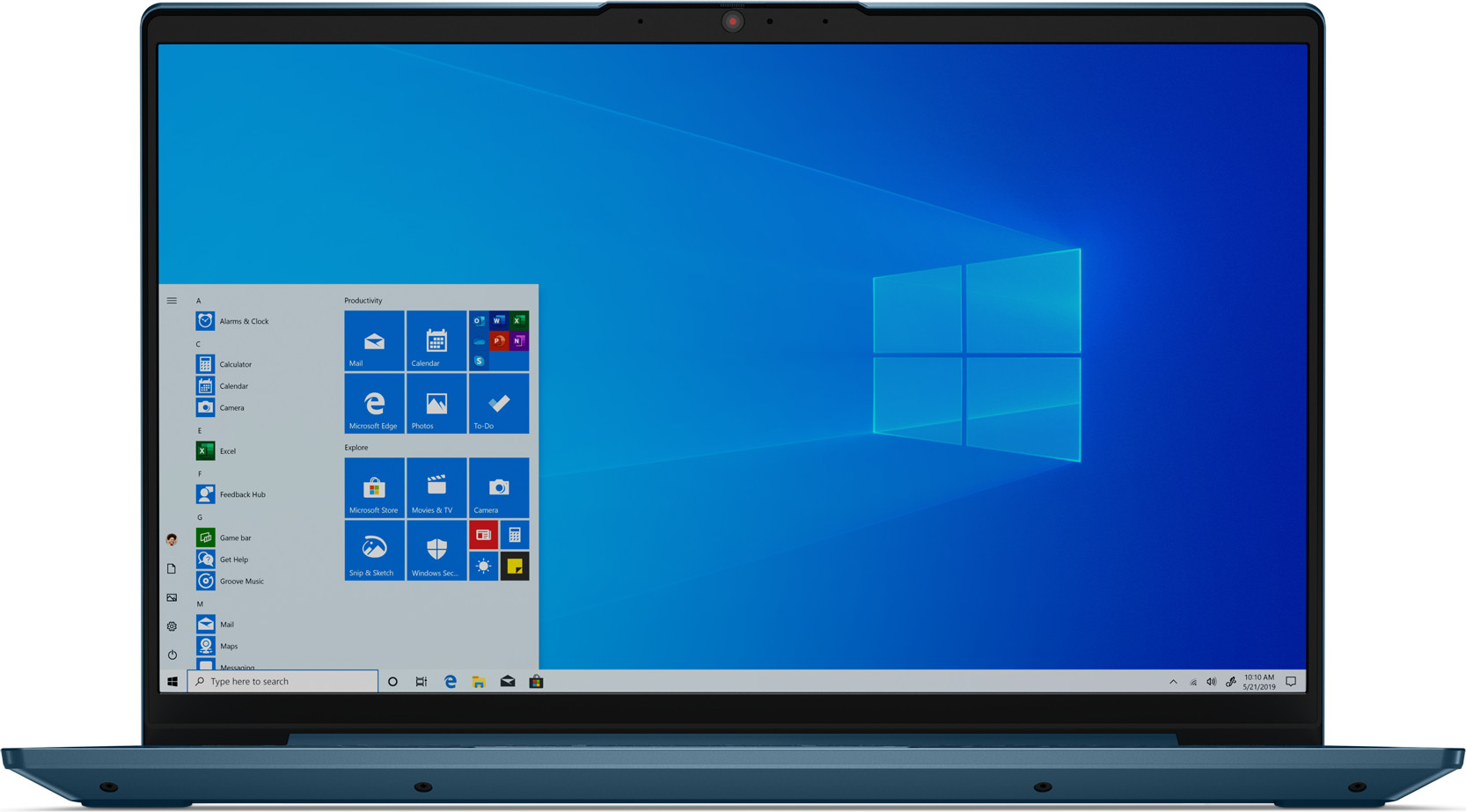This screenshot has width=1466, height=812.
Task: Launch Groove Music from app list
Action: click(x=231, y=582)
